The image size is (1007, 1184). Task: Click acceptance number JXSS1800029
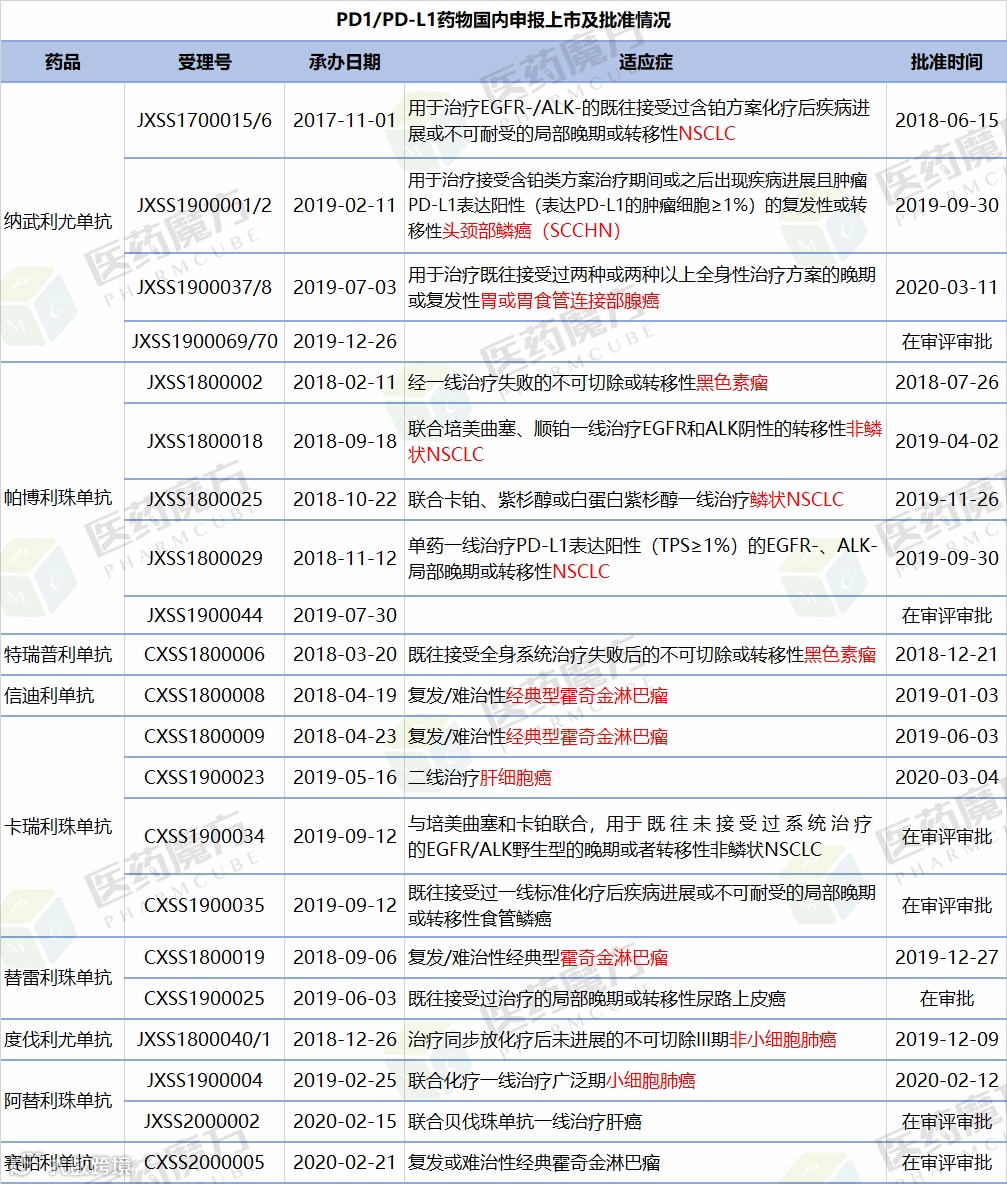(205, 558)
